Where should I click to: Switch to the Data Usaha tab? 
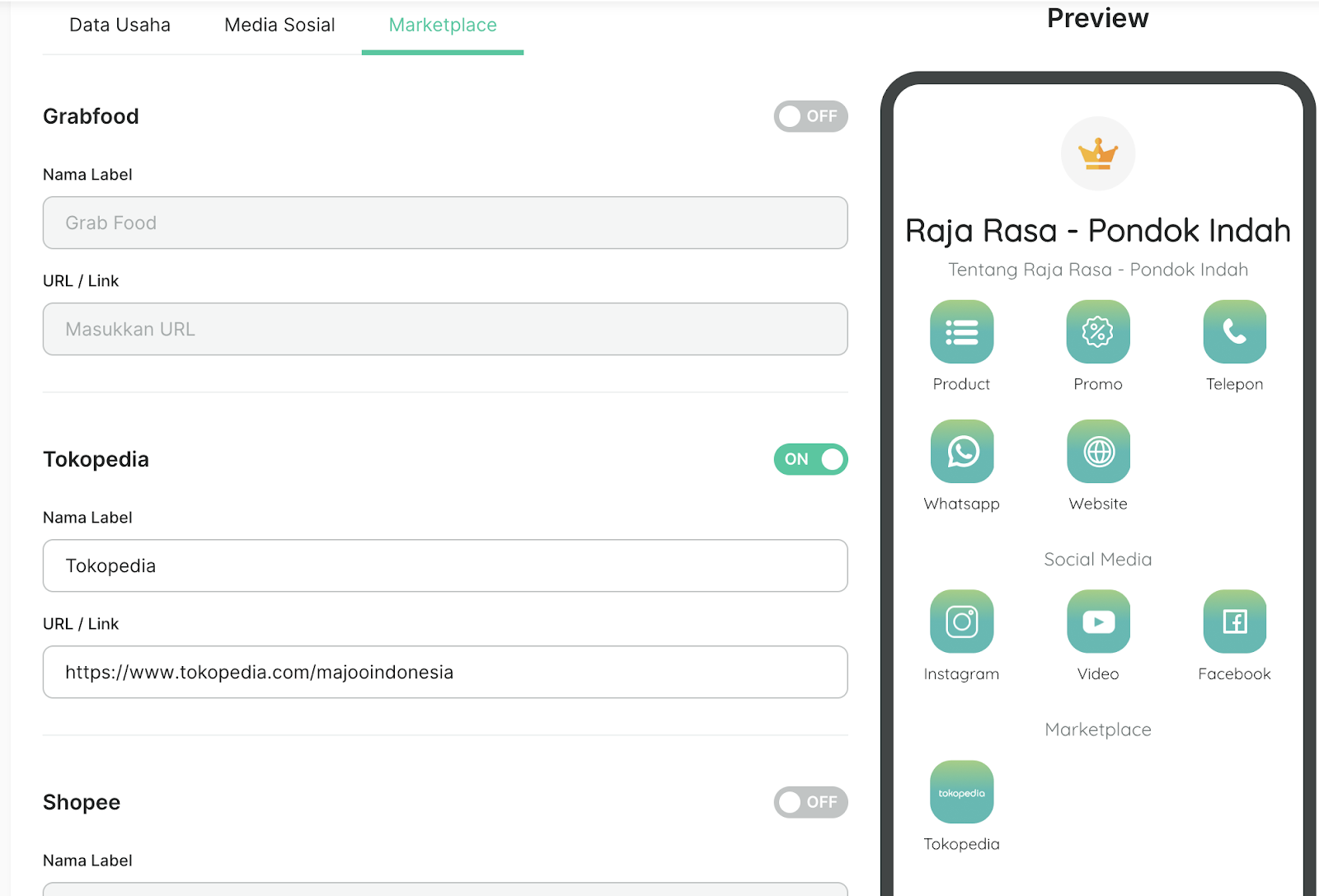click(120, 26)
